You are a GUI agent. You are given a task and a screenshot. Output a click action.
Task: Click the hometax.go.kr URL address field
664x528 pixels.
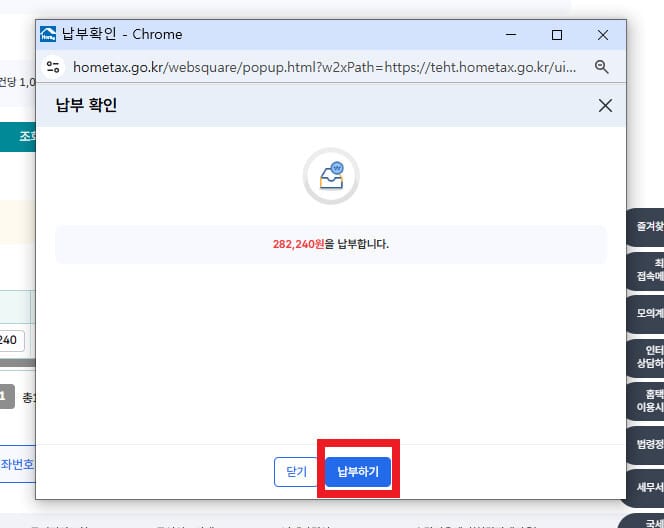click(324, 67)
